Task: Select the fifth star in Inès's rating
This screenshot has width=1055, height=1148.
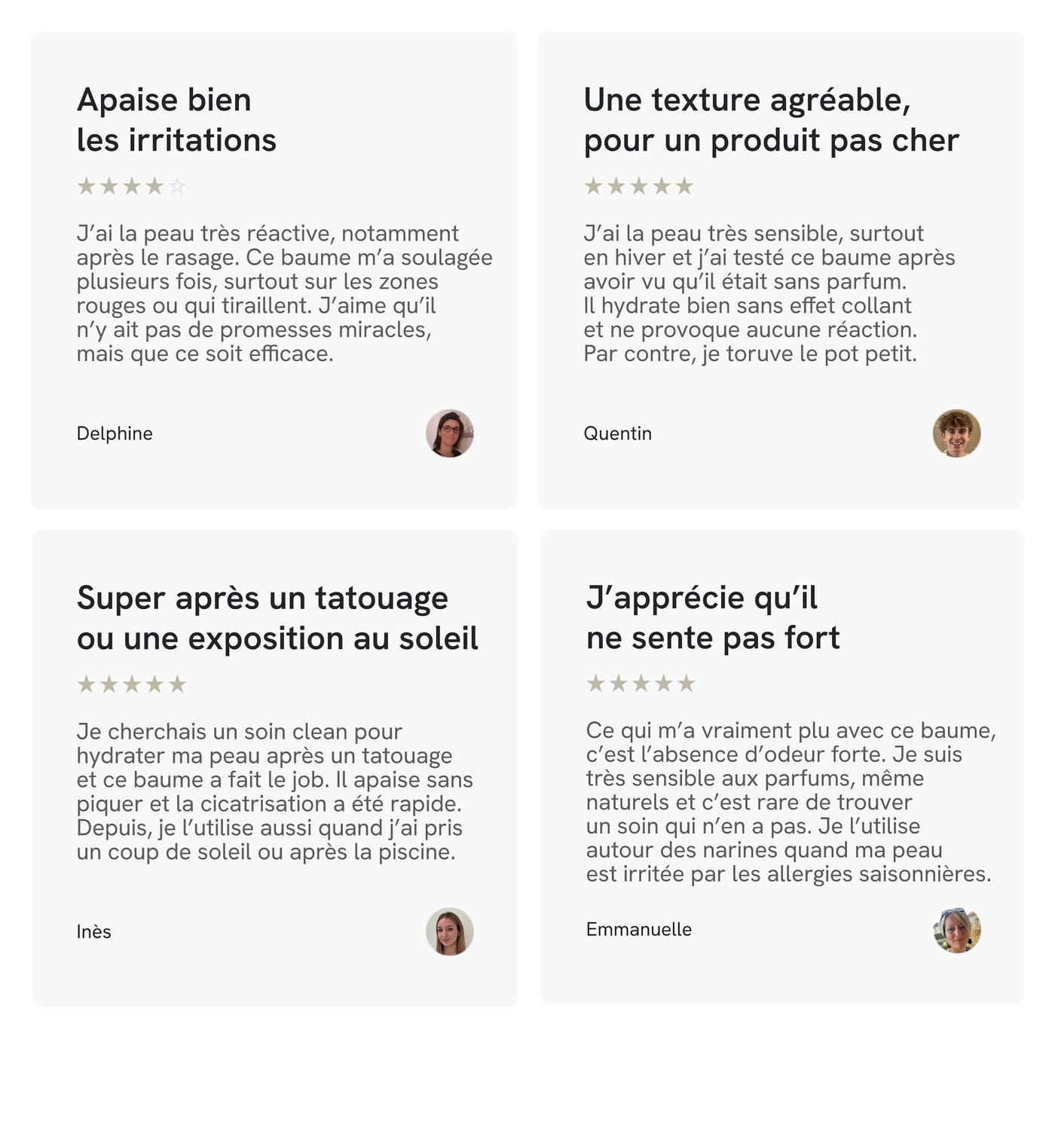Action: click(177, 684)
